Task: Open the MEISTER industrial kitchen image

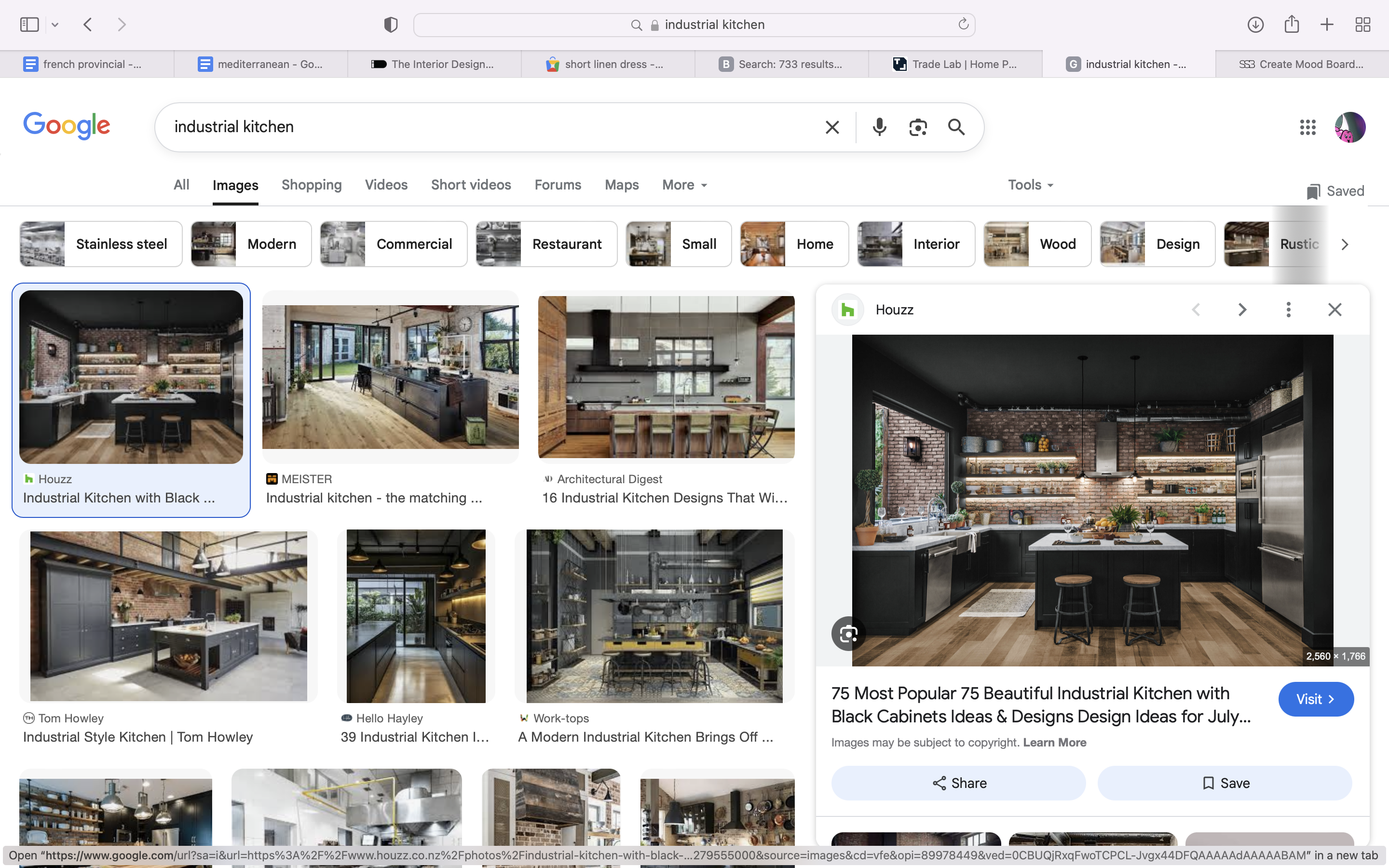Action: [390, 377]
